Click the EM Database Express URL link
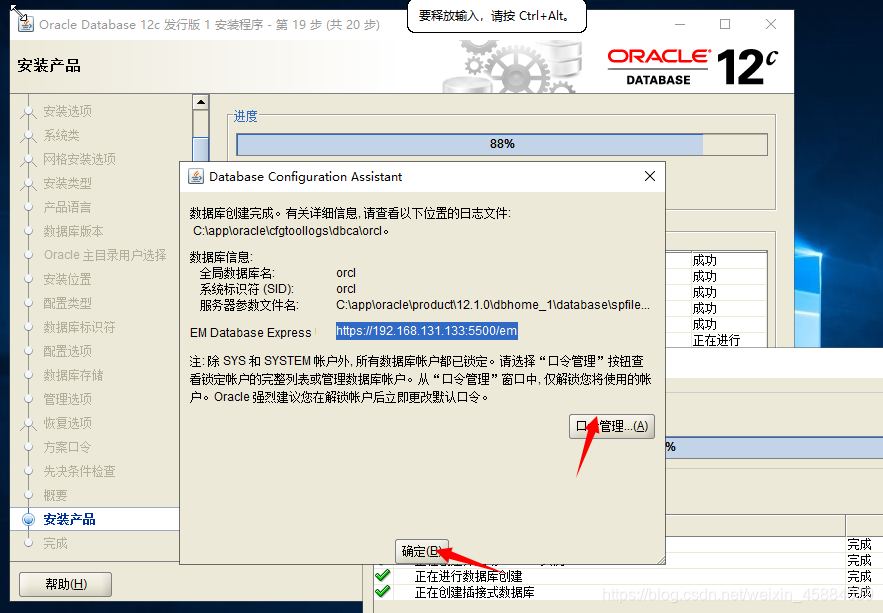Screen dimensions: 883x613 click(x=426, y=331)
